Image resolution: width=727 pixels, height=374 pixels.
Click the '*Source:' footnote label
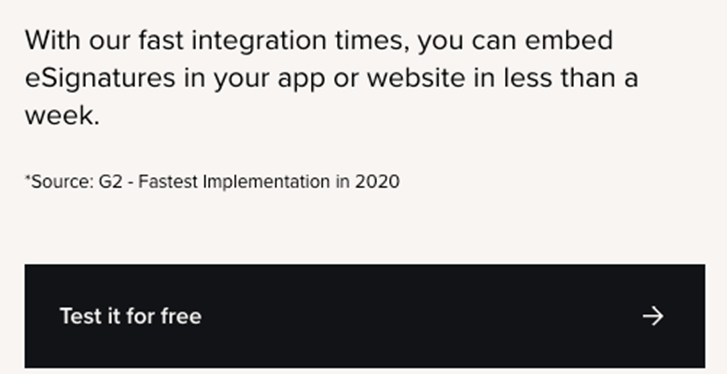[59, 182]
